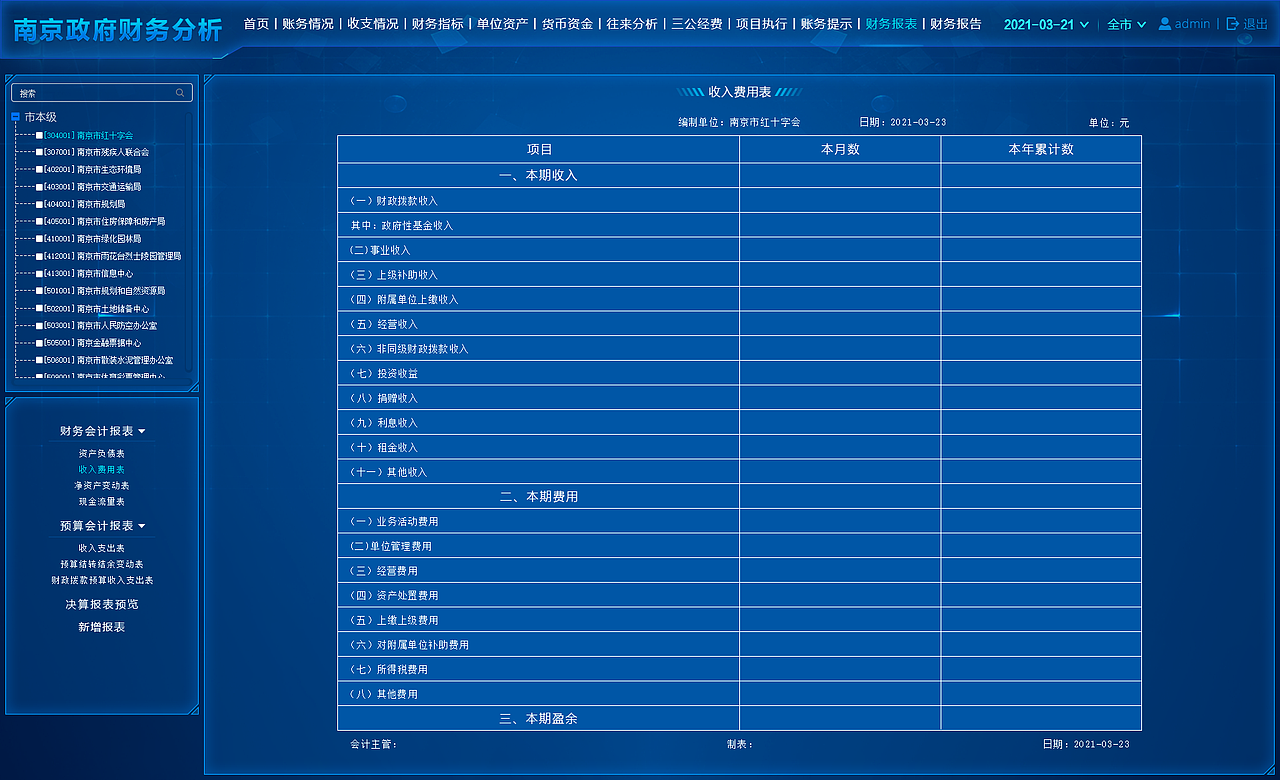Open the 账务提示 menu

coord(827,23)
